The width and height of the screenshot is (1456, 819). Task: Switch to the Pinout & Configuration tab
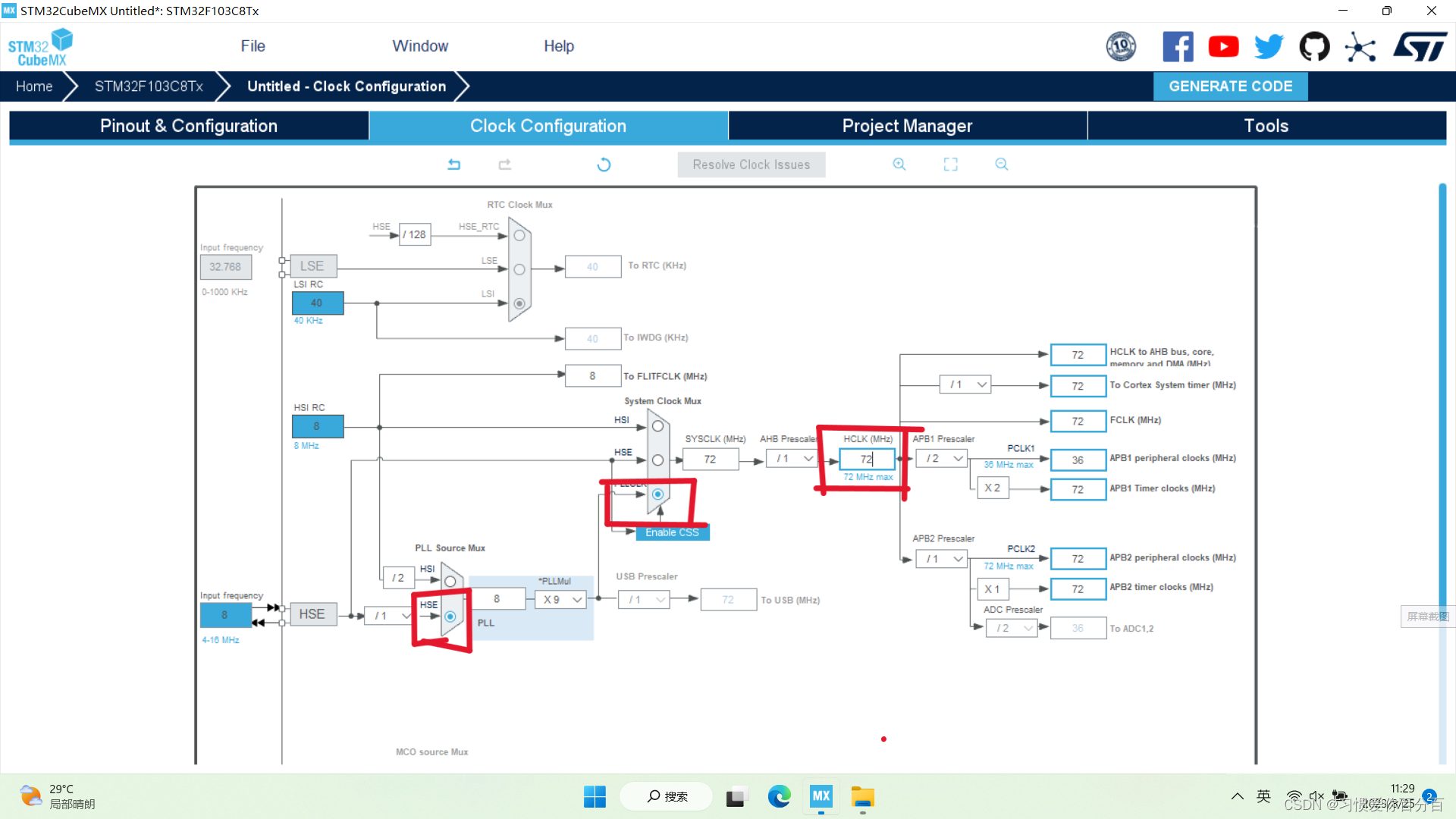pos(189,126)
